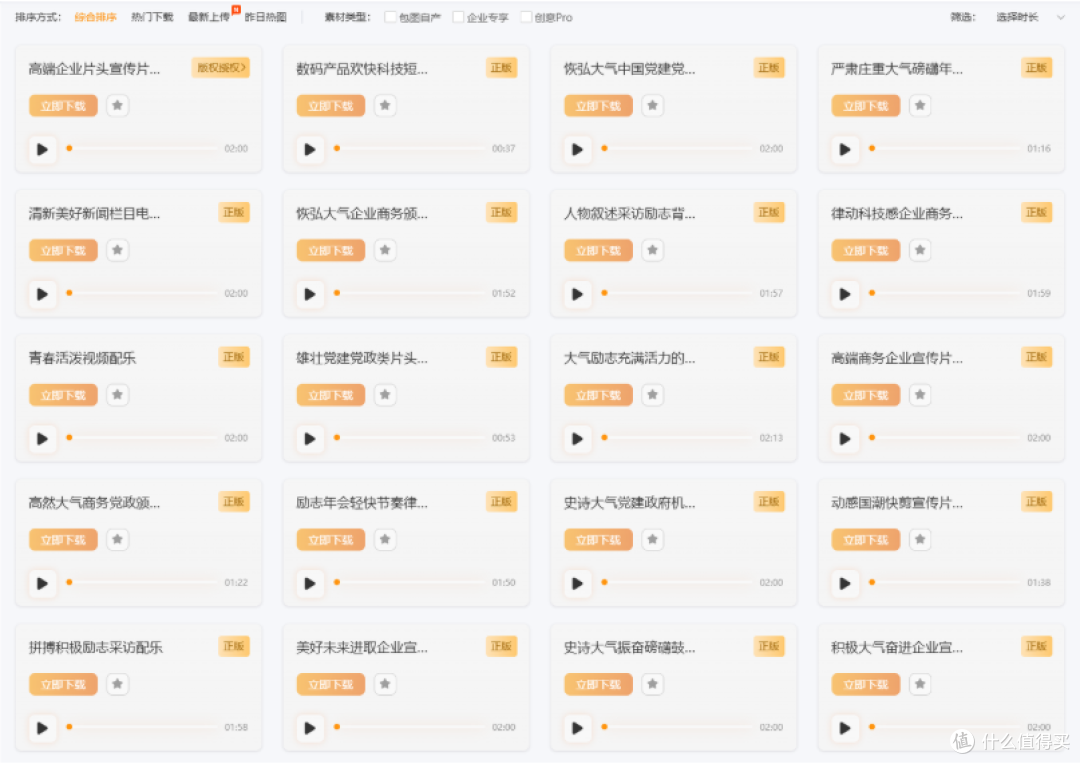Star the 美好未来进取企业宣 track
The width and height of the screenshot is (1080, 764).
tap(385, 684)
